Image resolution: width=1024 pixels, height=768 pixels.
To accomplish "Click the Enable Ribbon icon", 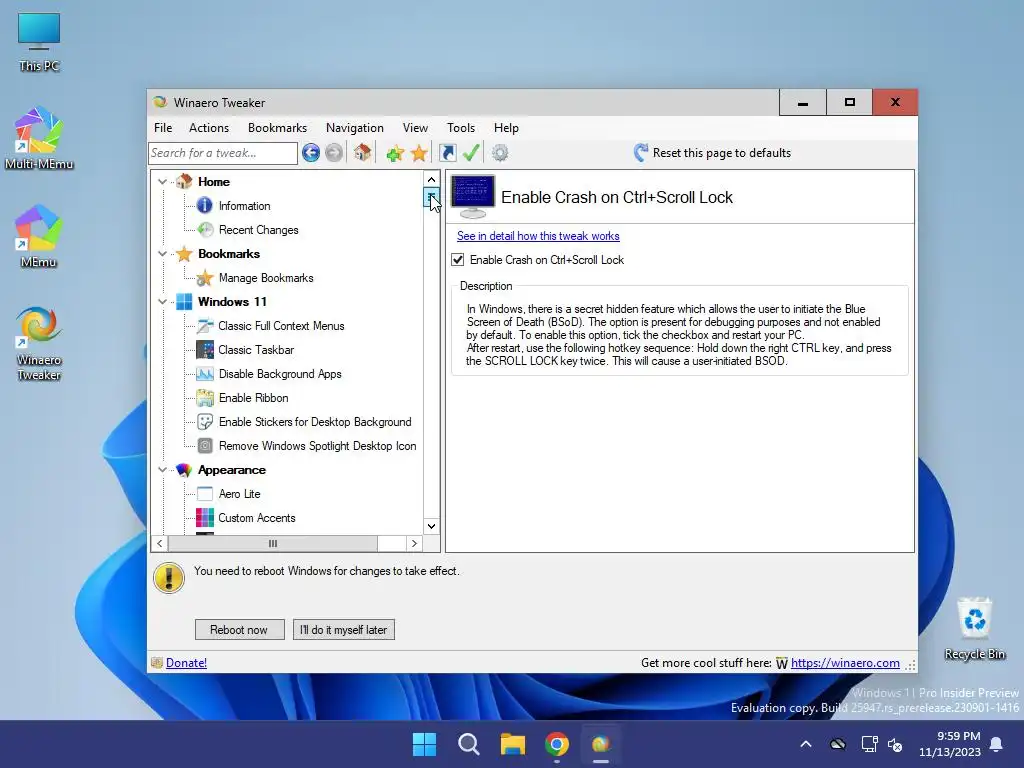I will tap(205, 398).
